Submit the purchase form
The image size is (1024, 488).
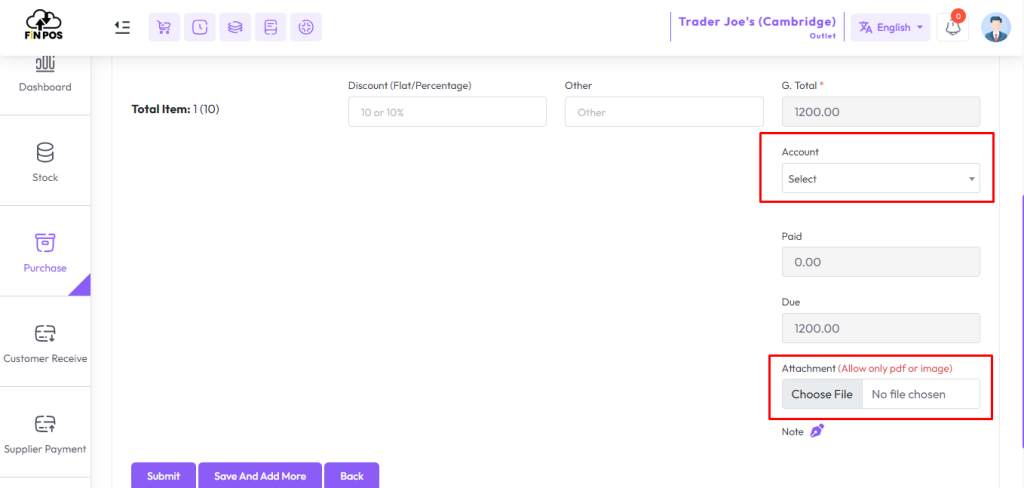pos(163,476)
